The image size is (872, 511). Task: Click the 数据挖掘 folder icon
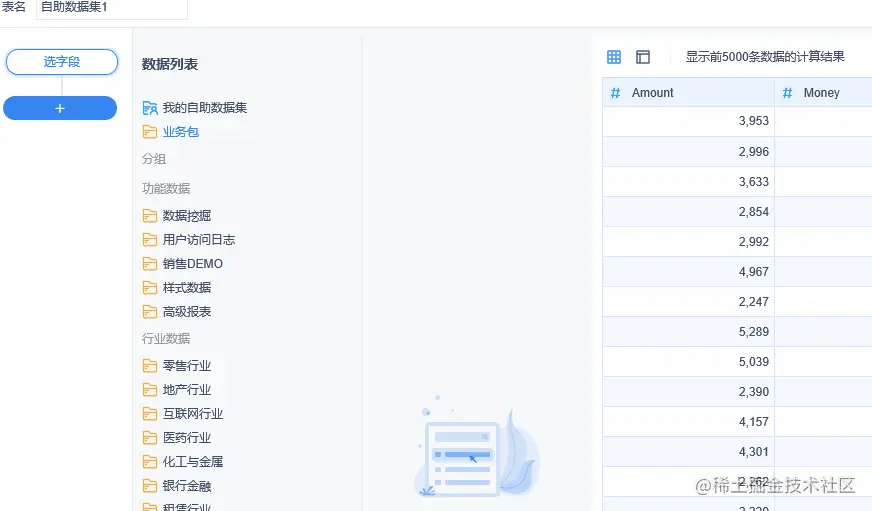pos(150,216)
